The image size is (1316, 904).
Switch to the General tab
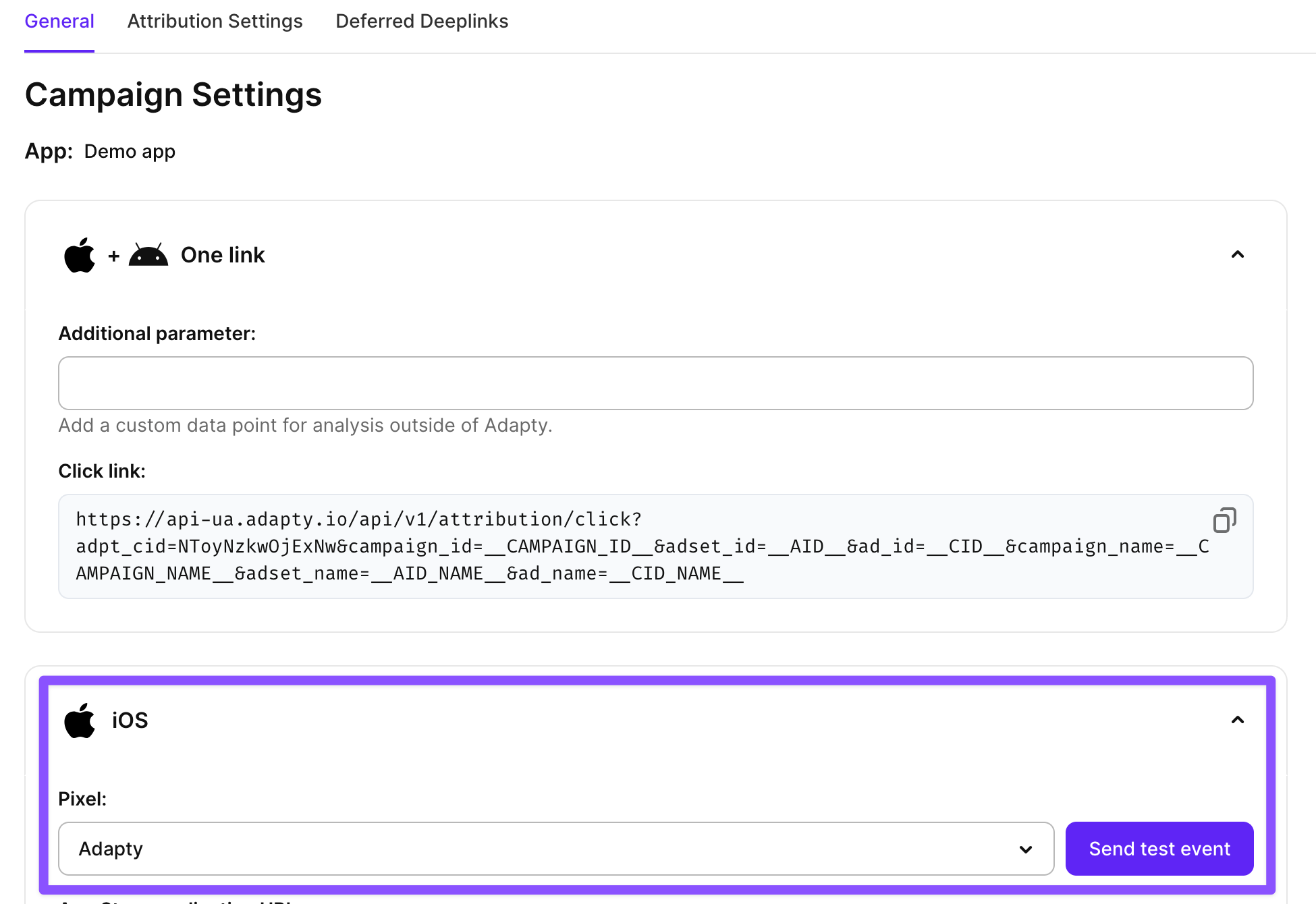[x=59, y=22]
